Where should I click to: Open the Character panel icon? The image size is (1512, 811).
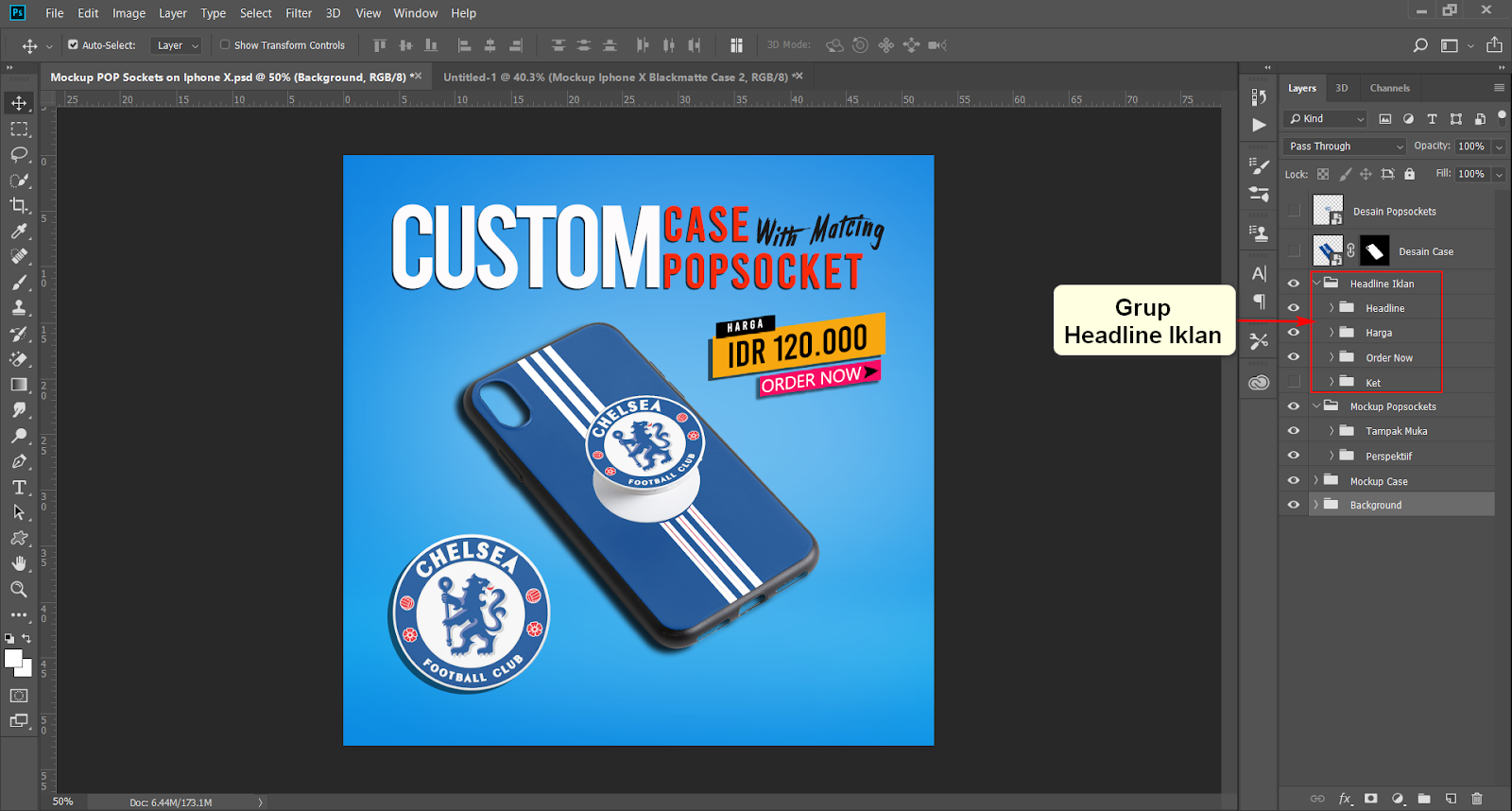tap(1259, 274)
